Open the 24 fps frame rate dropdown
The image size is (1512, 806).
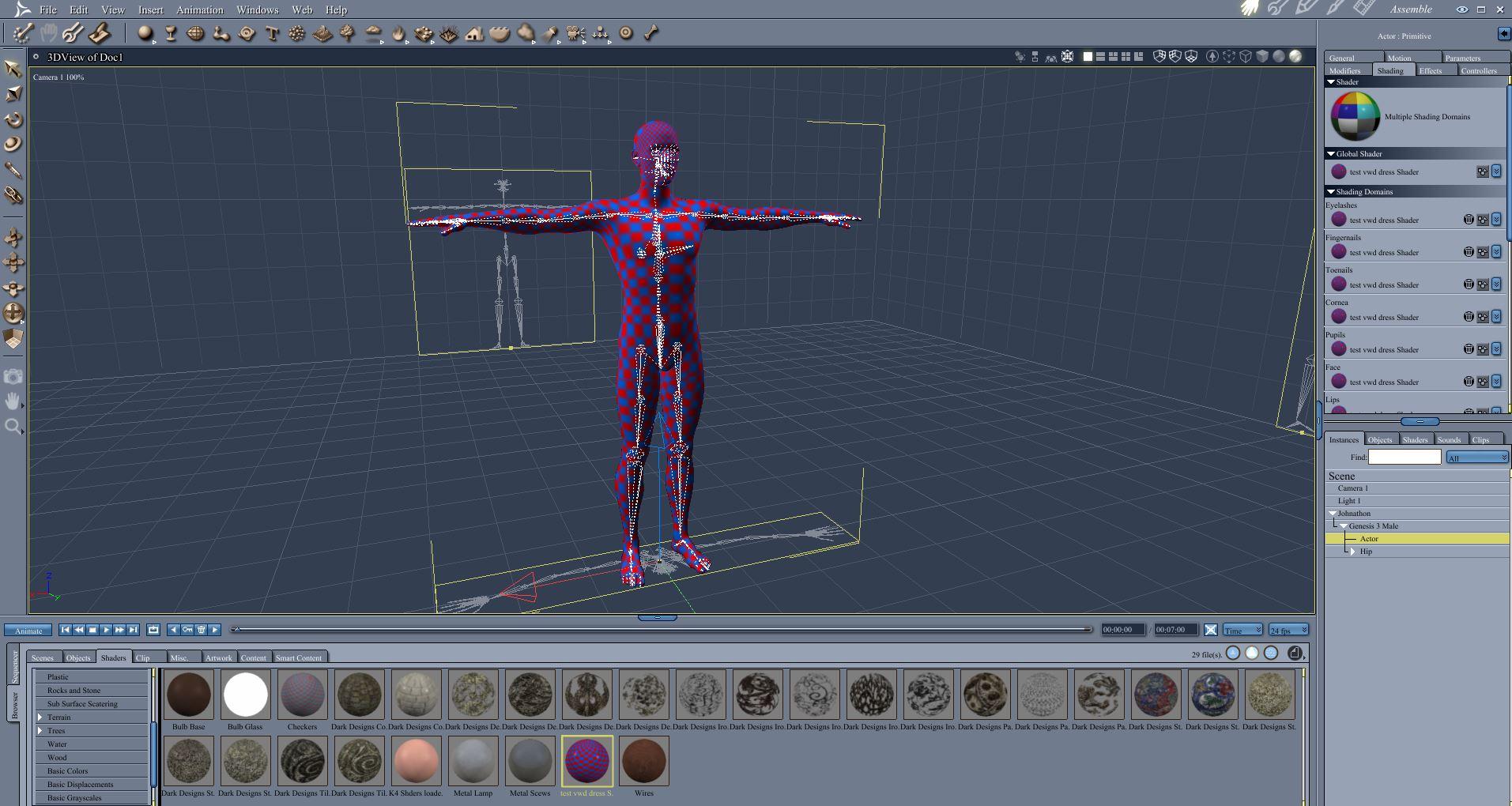point(1288,630)
